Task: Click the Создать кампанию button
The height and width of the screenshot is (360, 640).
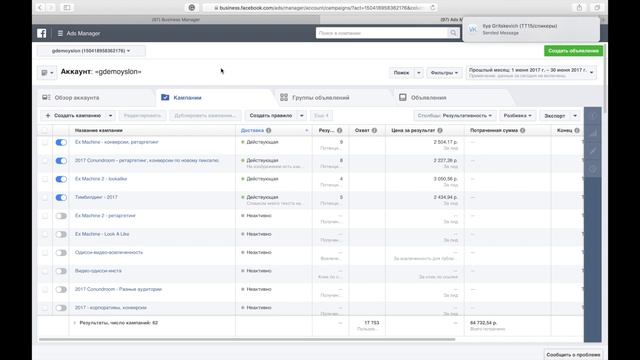Action: click(x=73, y=116)
